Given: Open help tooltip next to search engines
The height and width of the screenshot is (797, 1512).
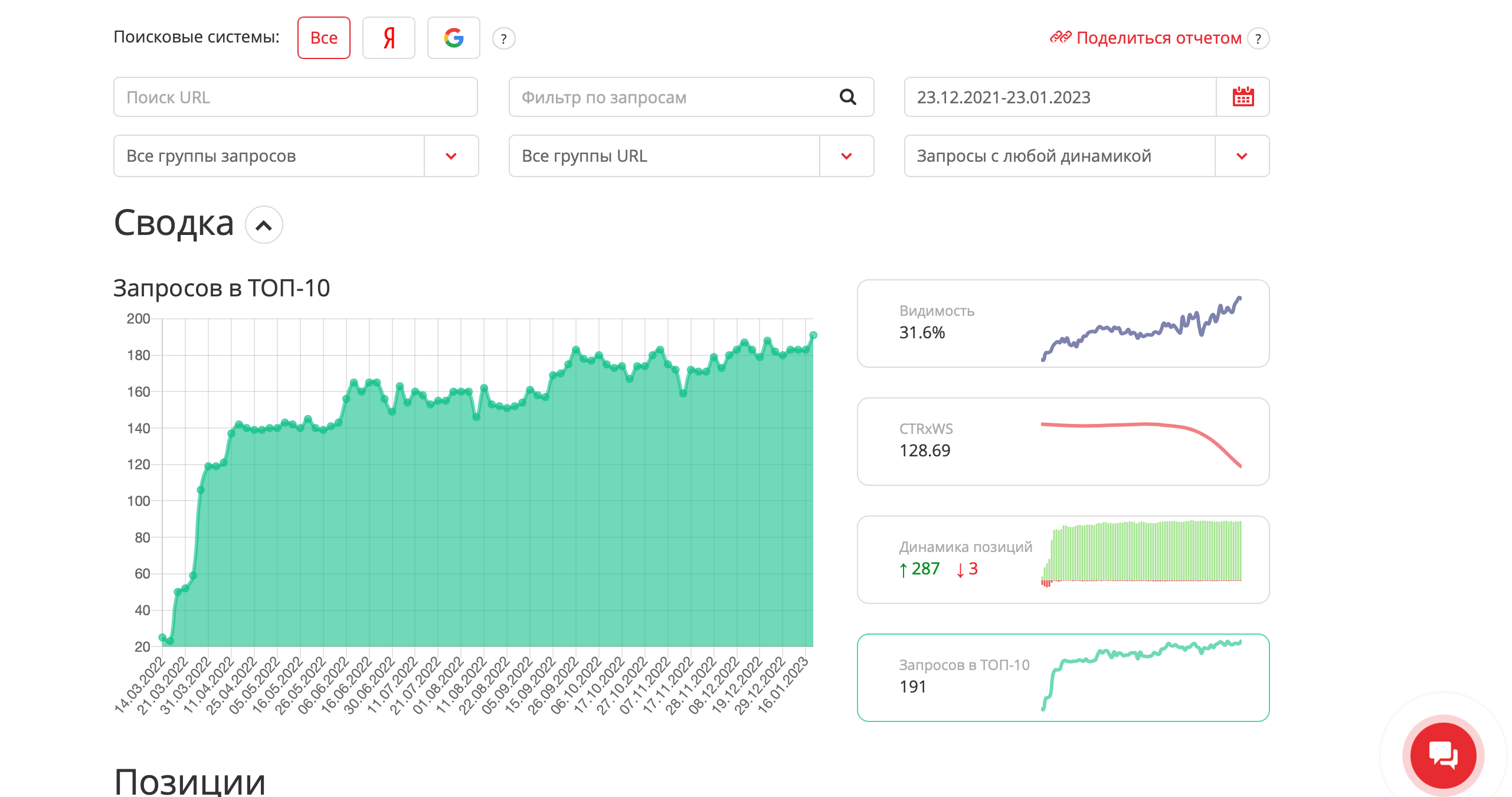Looking at the screenshot, I should pos(503,39).
